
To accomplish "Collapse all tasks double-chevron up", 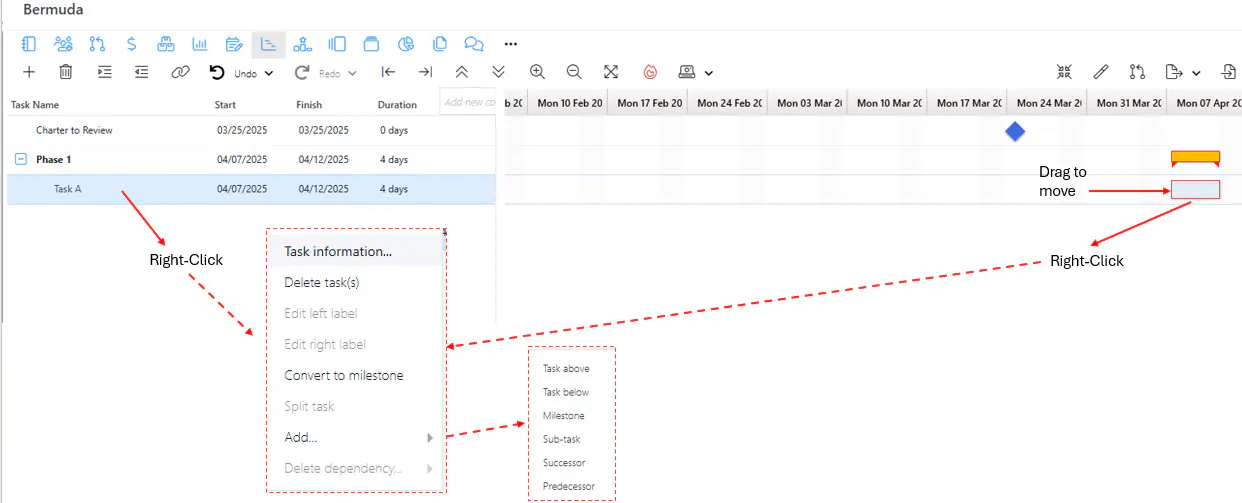I will click(x=462, y=72).
